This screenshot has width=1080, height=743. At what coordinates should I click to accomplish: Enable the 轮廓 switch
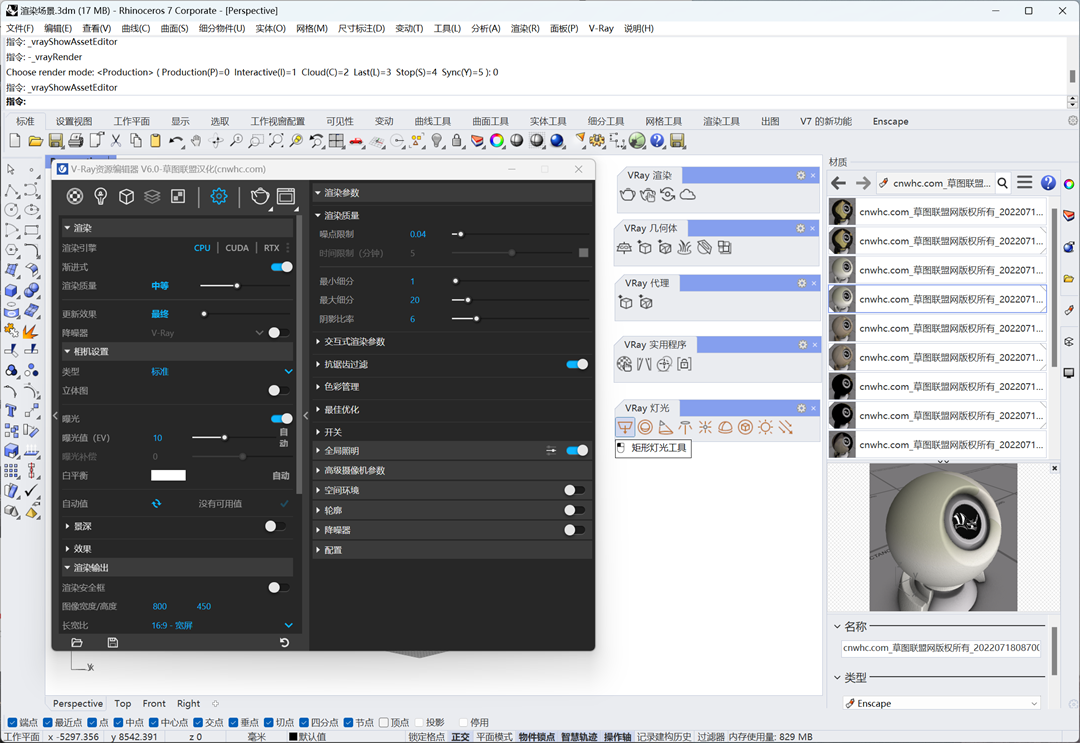tap(575, 510)
